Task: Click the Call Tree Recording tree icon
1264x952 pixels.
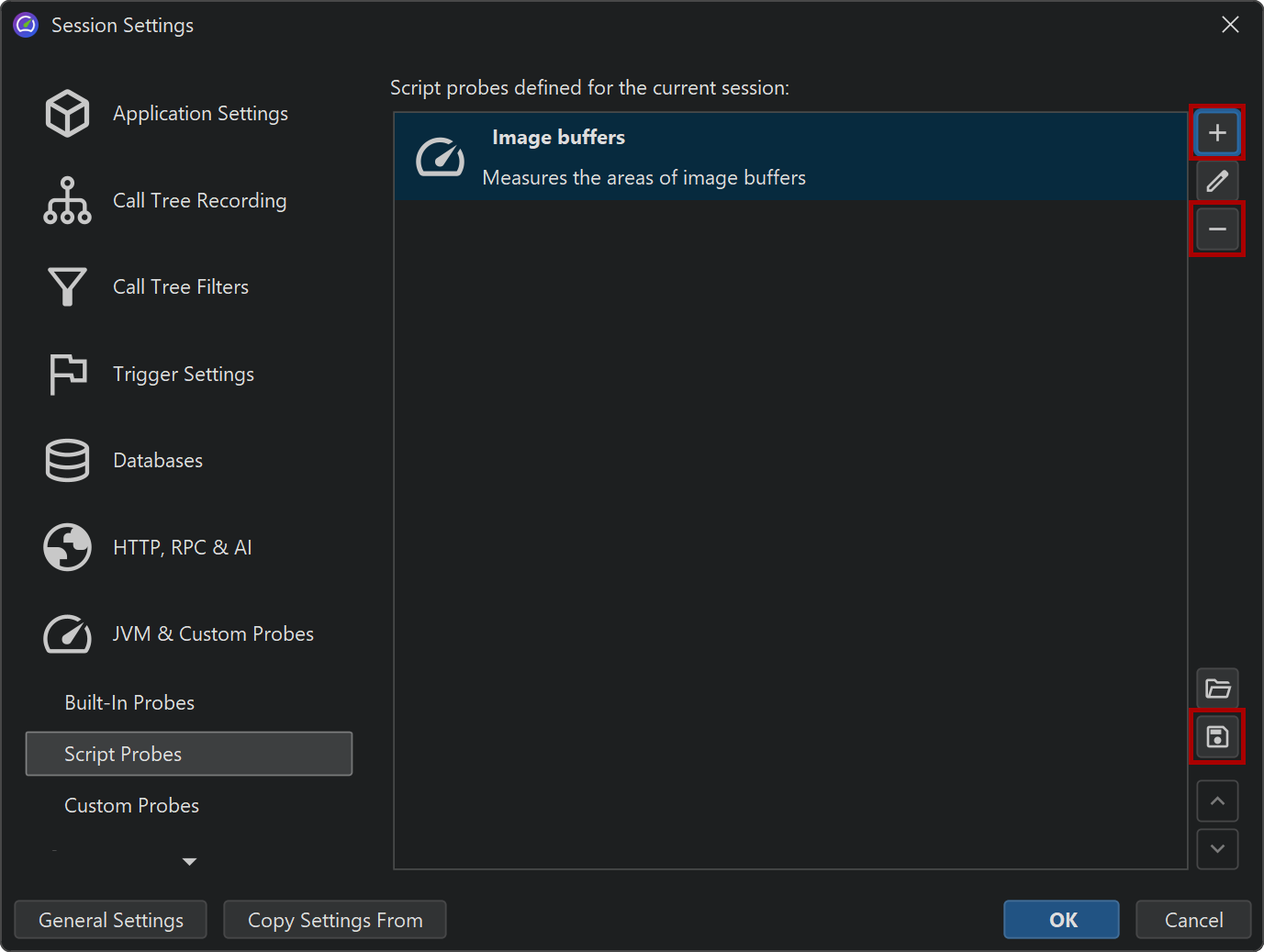Action: [67, 200]
